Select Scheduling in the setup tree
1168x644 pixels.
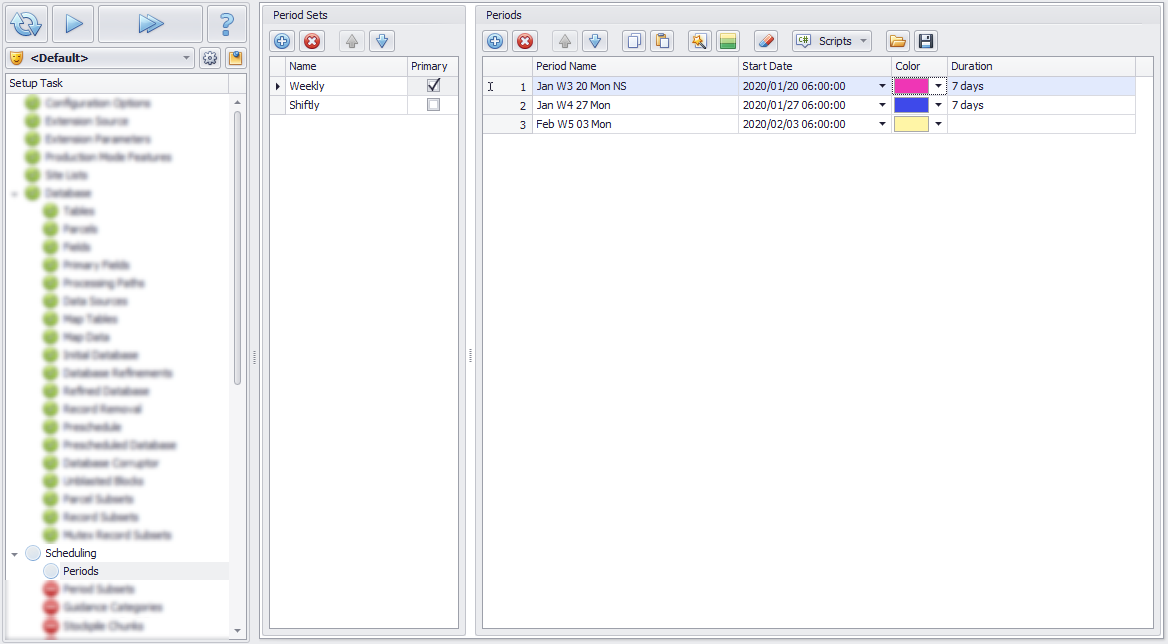(x=71, y=553)
